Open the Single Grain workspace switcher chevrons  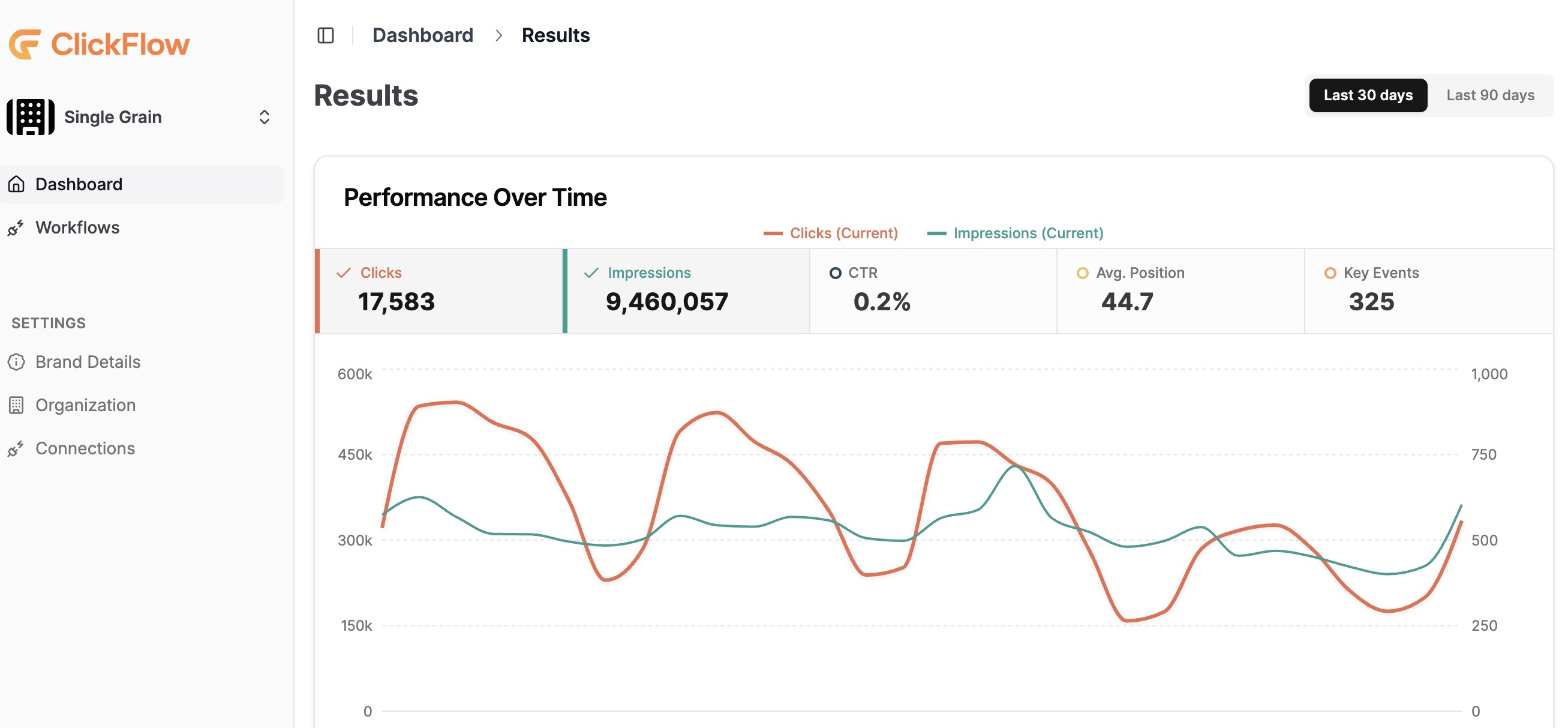pyautogui.click(x=264, y=117)
